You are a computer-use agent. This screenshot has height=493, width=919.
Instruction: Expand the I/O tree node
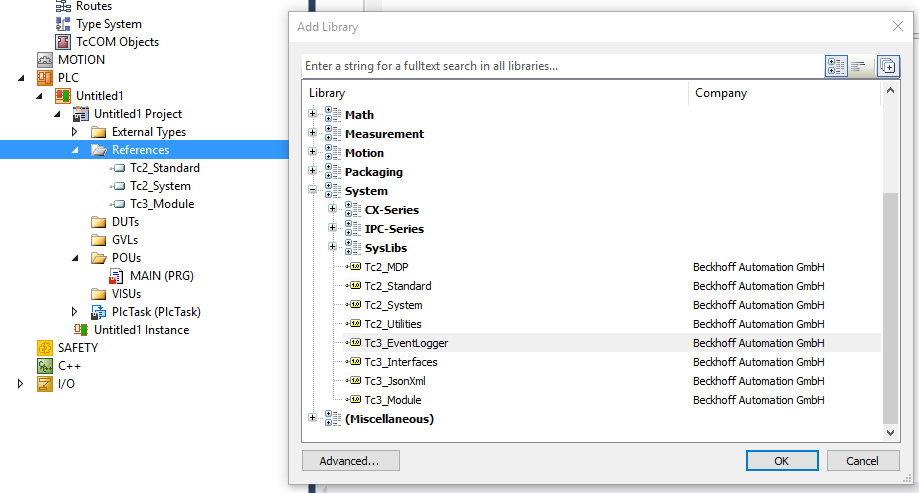click(x=21, y=384)
